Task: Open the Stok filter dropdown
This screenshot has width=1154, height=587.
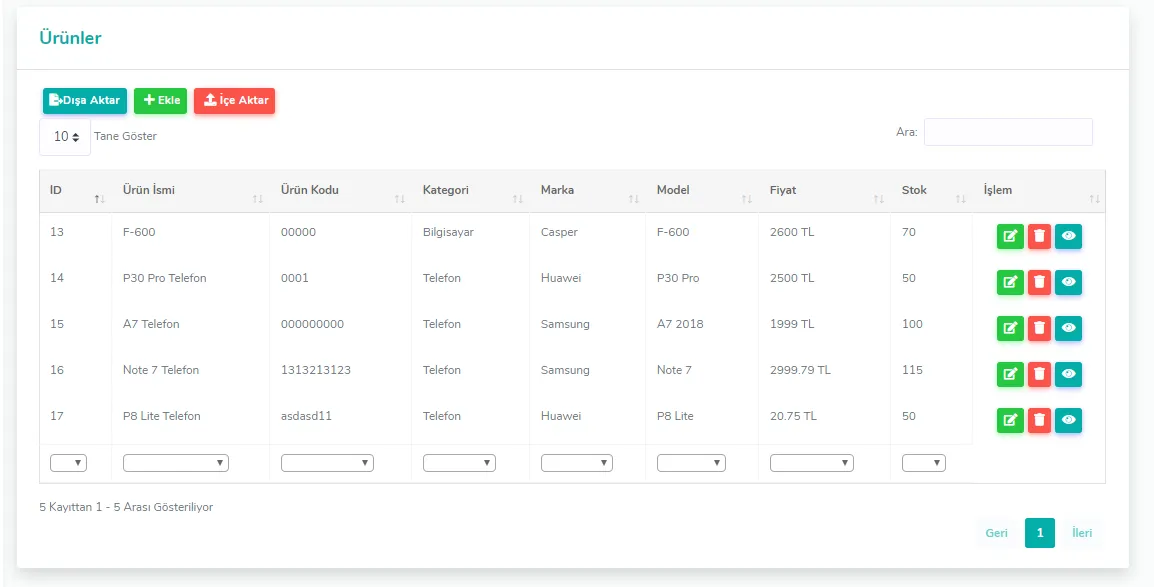Action: pyautogui.click(x=924, y=463)
